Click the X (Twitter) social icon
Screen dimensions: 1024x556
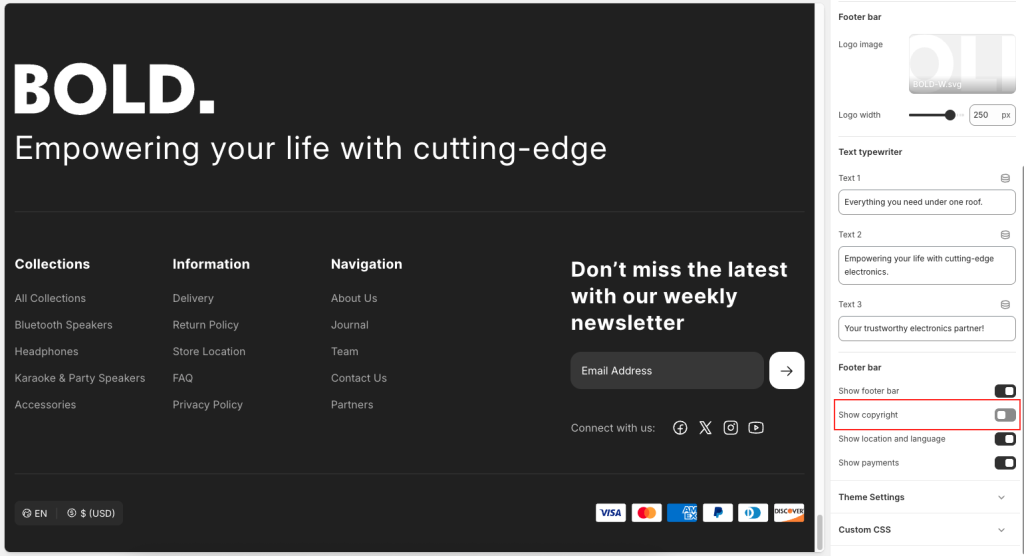705,428
